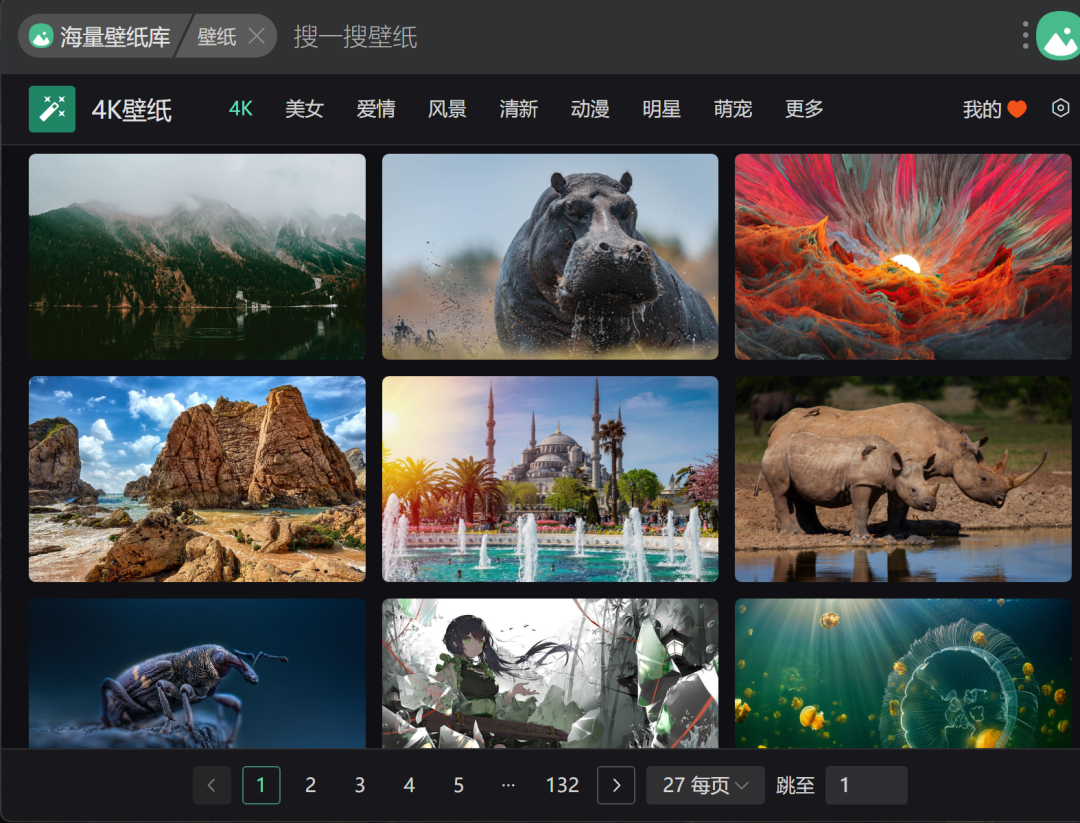
Task: Select the 风景 category tab
Action: (447, 109)
